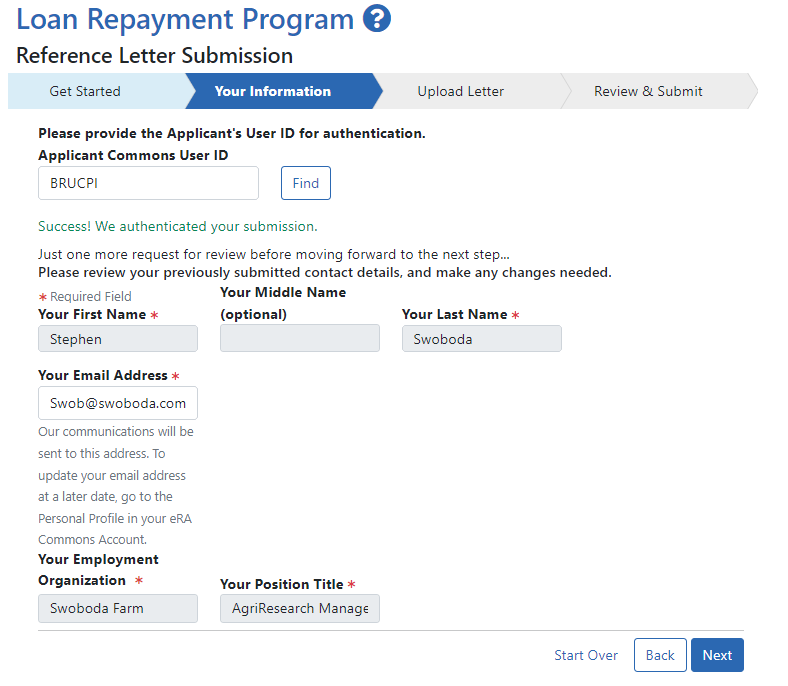
Task: Click the Last Name field containing Swoboda
Action: click(x=481, y=339)
